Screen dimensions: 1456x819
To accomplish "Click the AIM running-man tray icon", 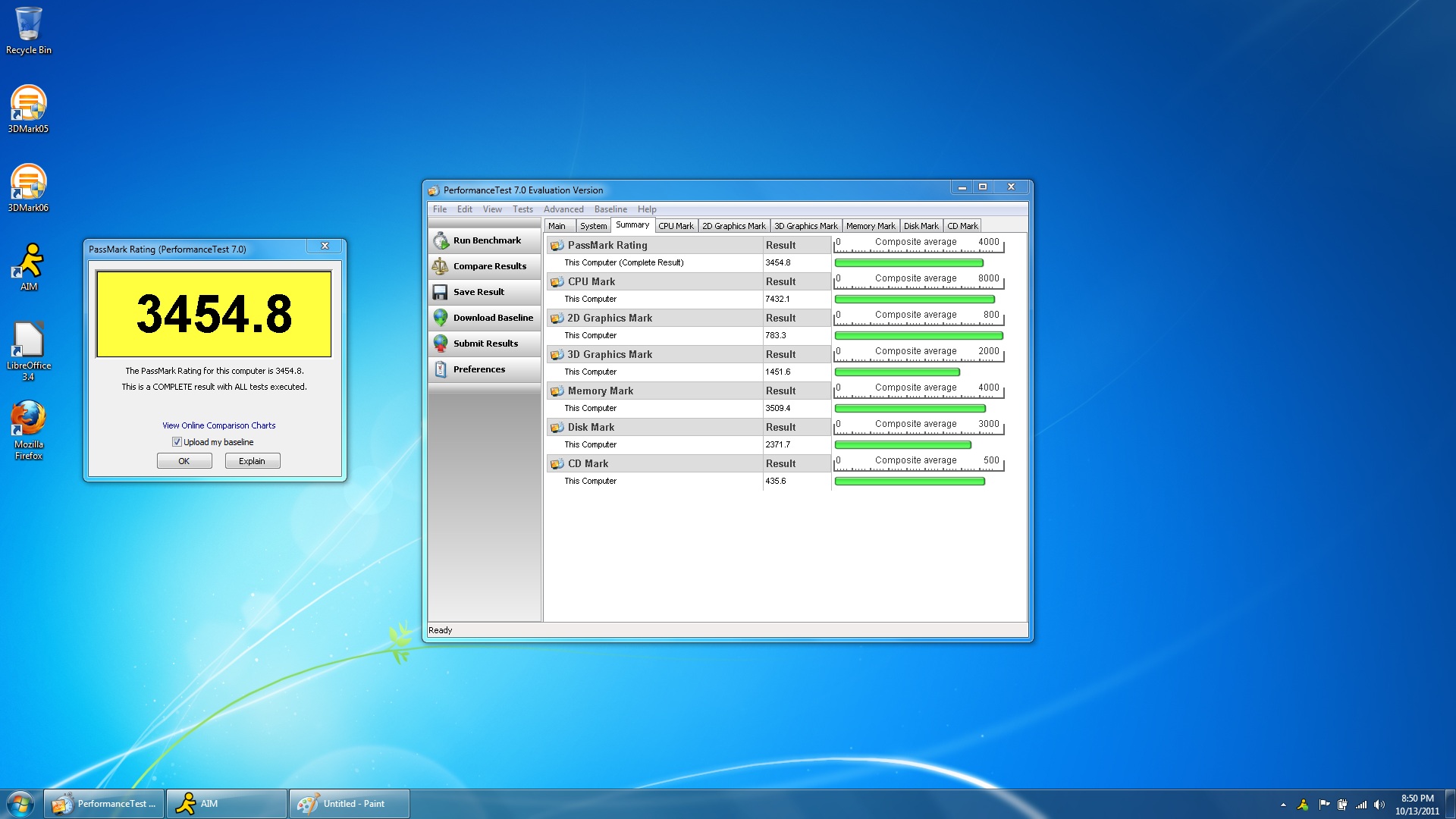I will point(1303,805).
